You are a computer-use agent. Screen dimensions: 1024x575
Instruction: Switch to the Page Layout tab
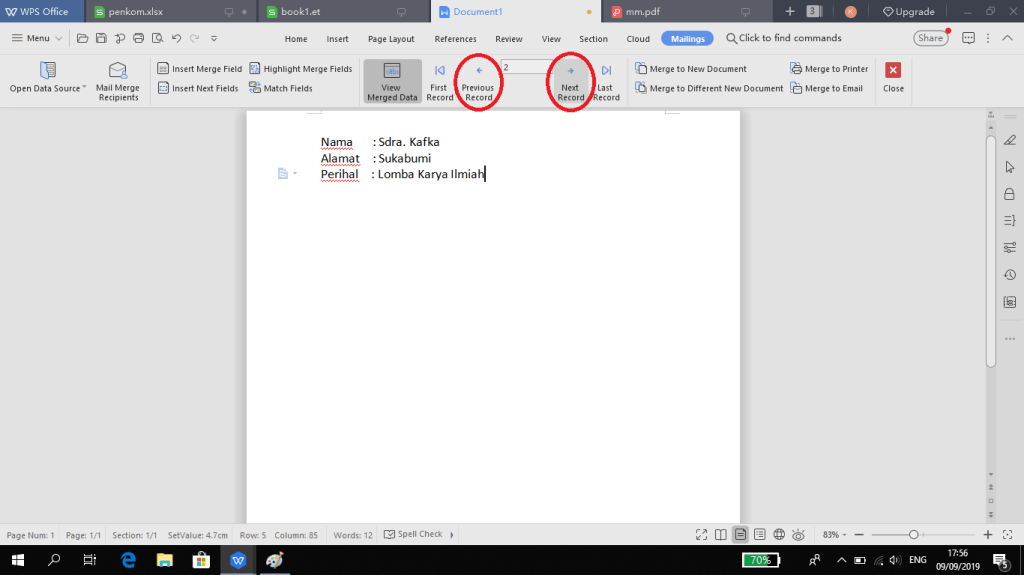tap(391, 39)
